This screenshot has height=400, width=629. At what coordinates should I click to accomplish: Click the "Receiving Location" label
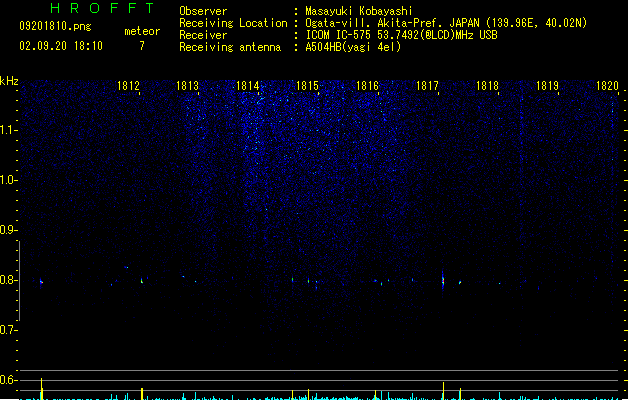233,23
